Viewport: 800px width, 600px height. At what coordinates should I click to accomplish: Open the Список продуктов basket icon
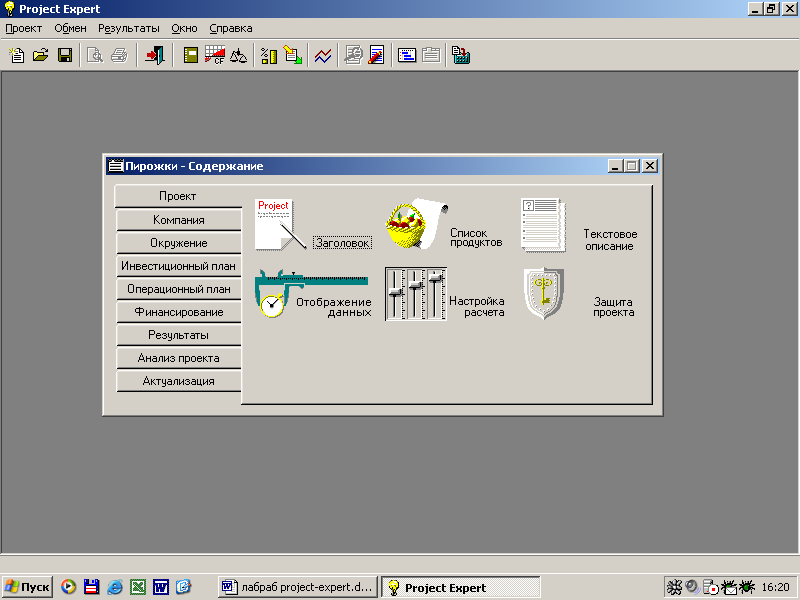pos(416,224)
